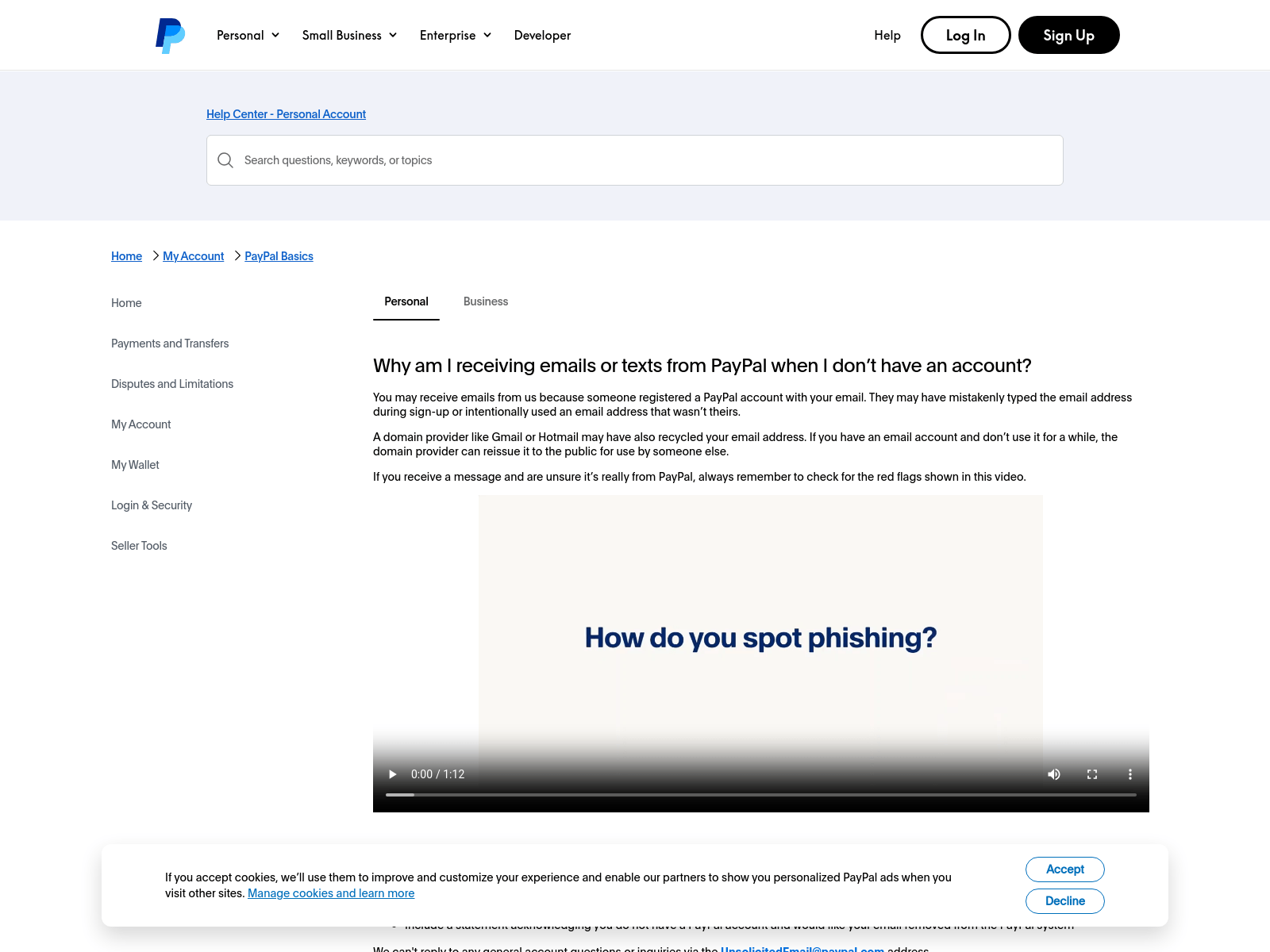Screen dimensions: 1270x952
Task: Switch to the Business tab
Action: point(486,301)
